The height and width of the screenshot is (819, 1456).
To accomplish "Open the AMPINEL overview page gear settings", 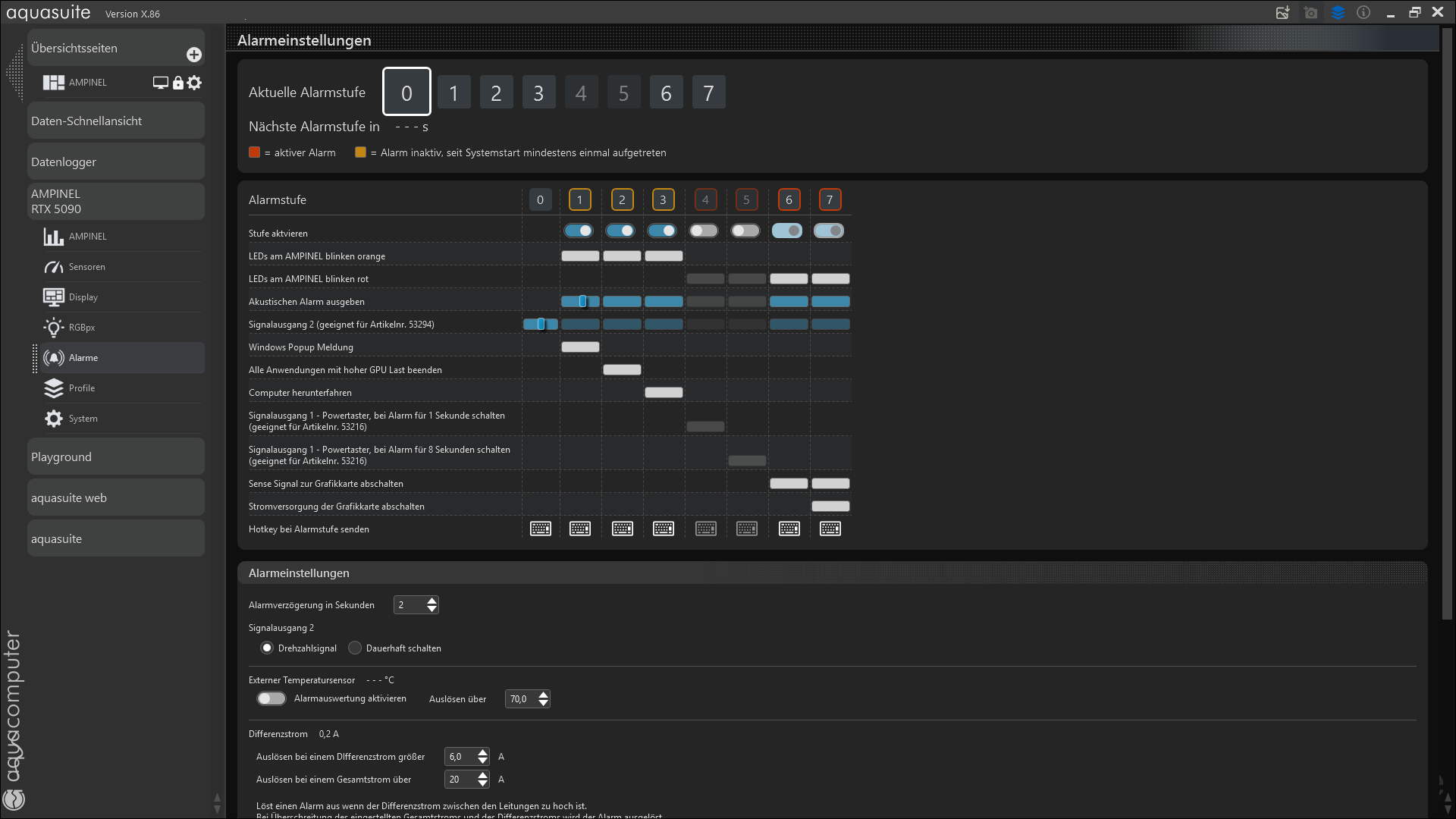I will [195, 83].
